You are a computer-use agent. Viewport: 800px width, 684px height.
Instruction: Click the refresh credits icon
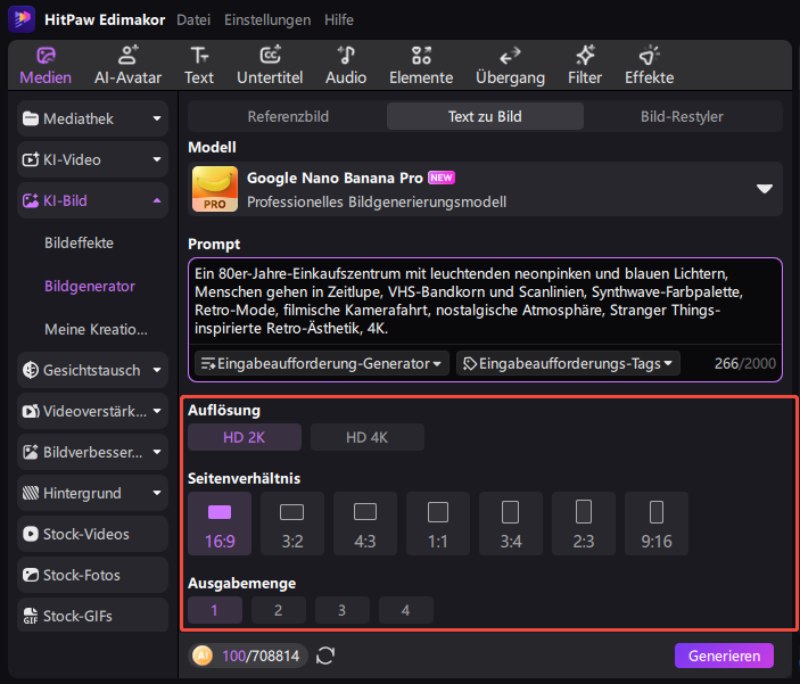(x=325, y=656)
